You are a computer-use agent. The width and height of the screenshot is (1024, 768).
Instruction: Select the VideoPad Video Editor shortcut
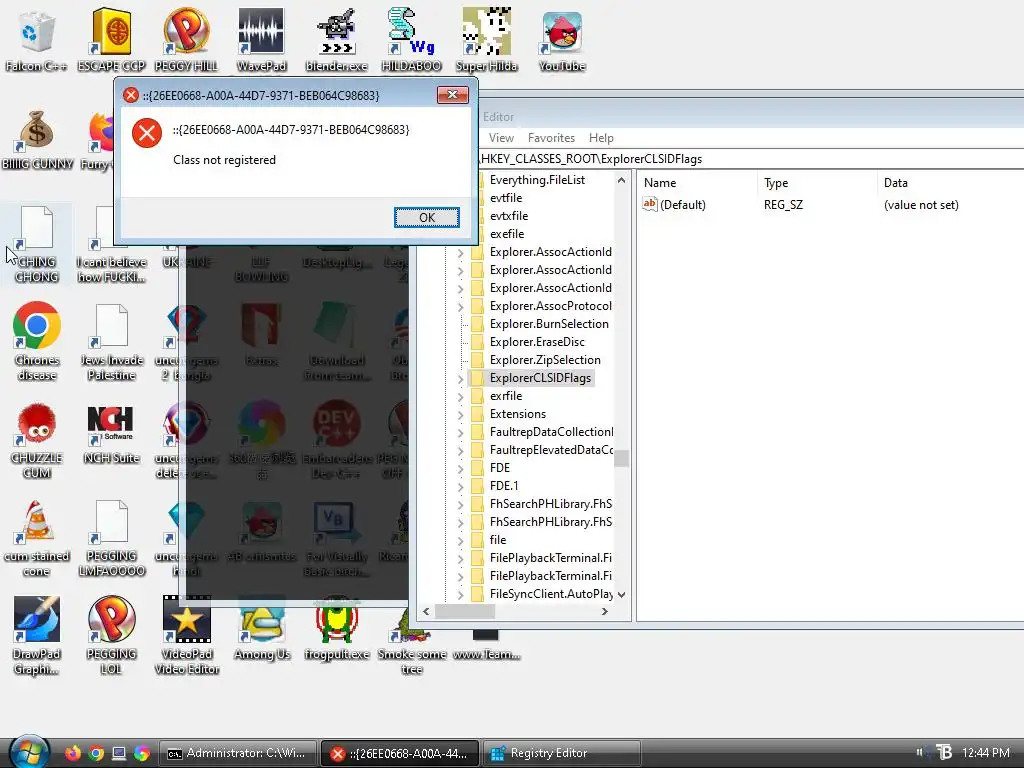(187, 636)
